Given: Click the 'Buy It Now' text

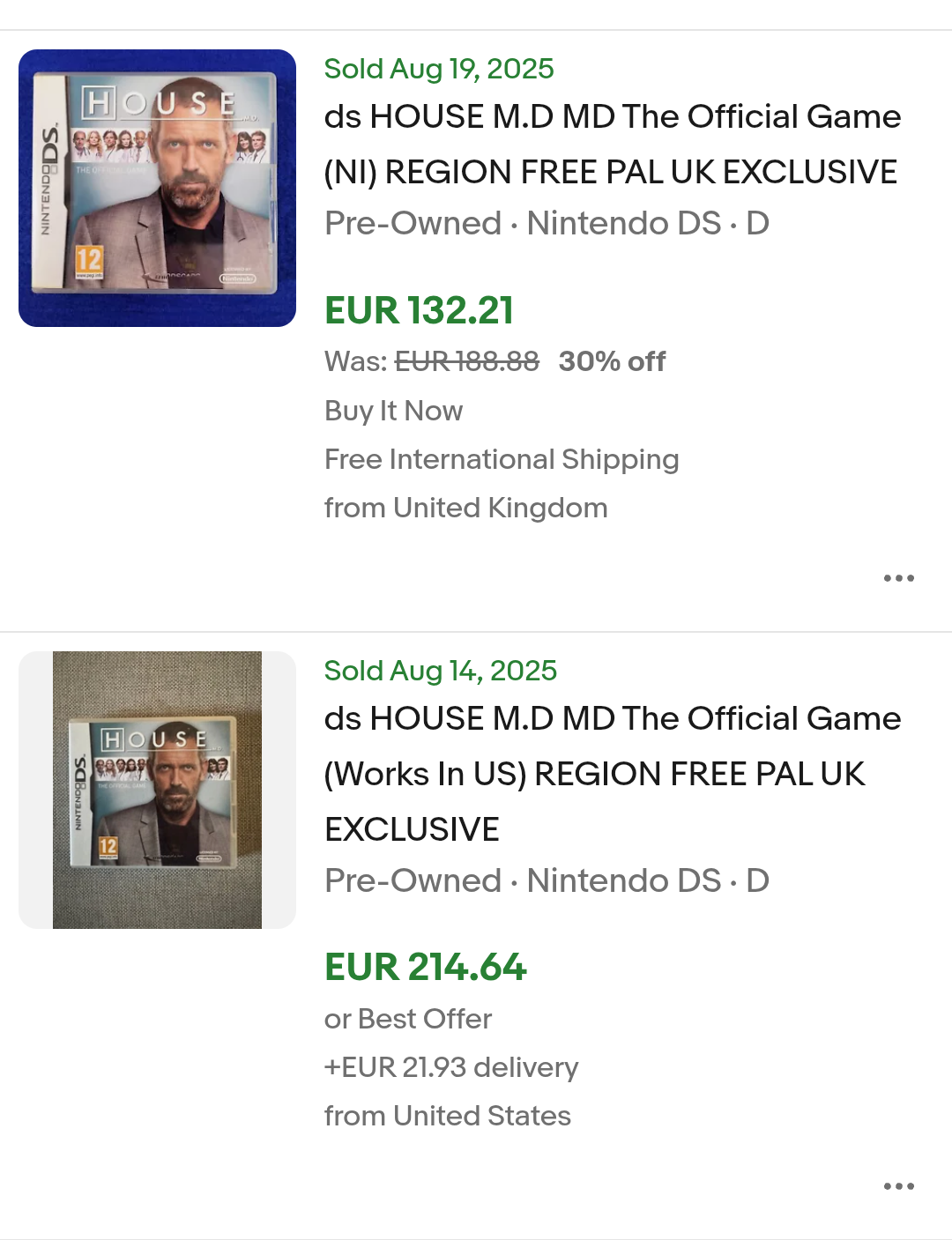Looking at the screenshot, I should tap(393, 411).
